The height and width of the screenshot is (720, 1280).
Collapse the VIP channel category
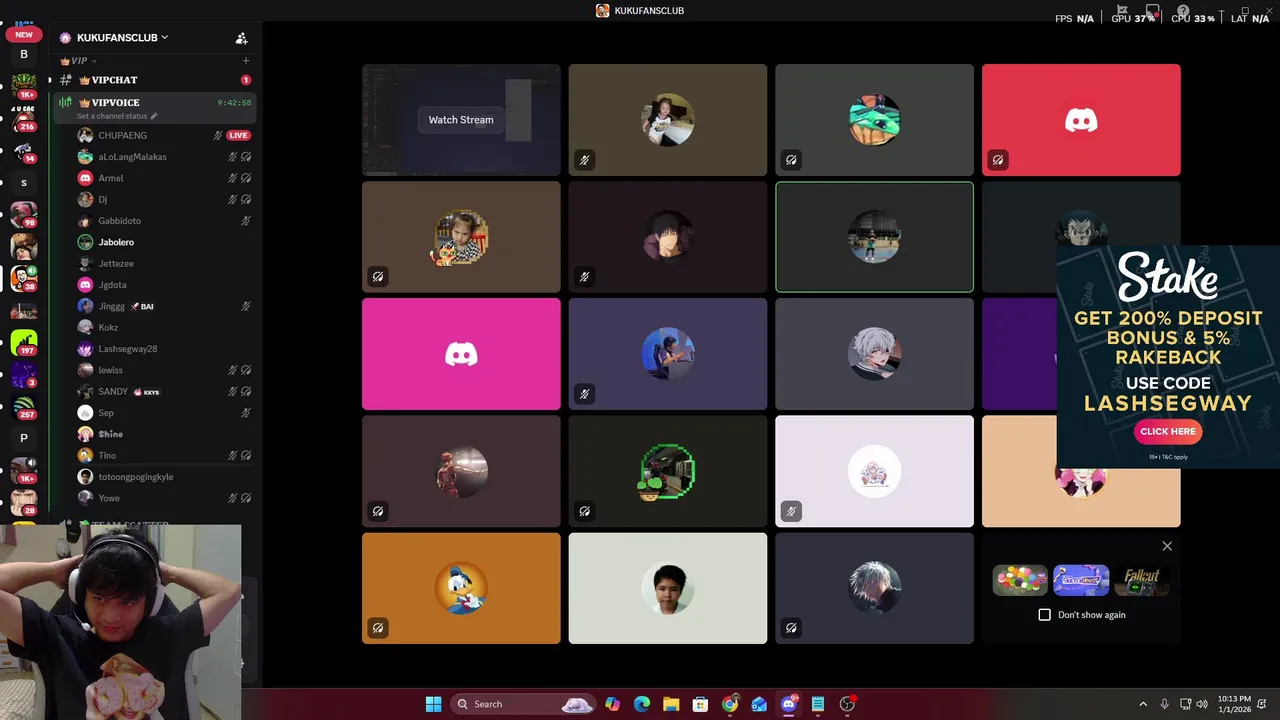coord(79,61)
